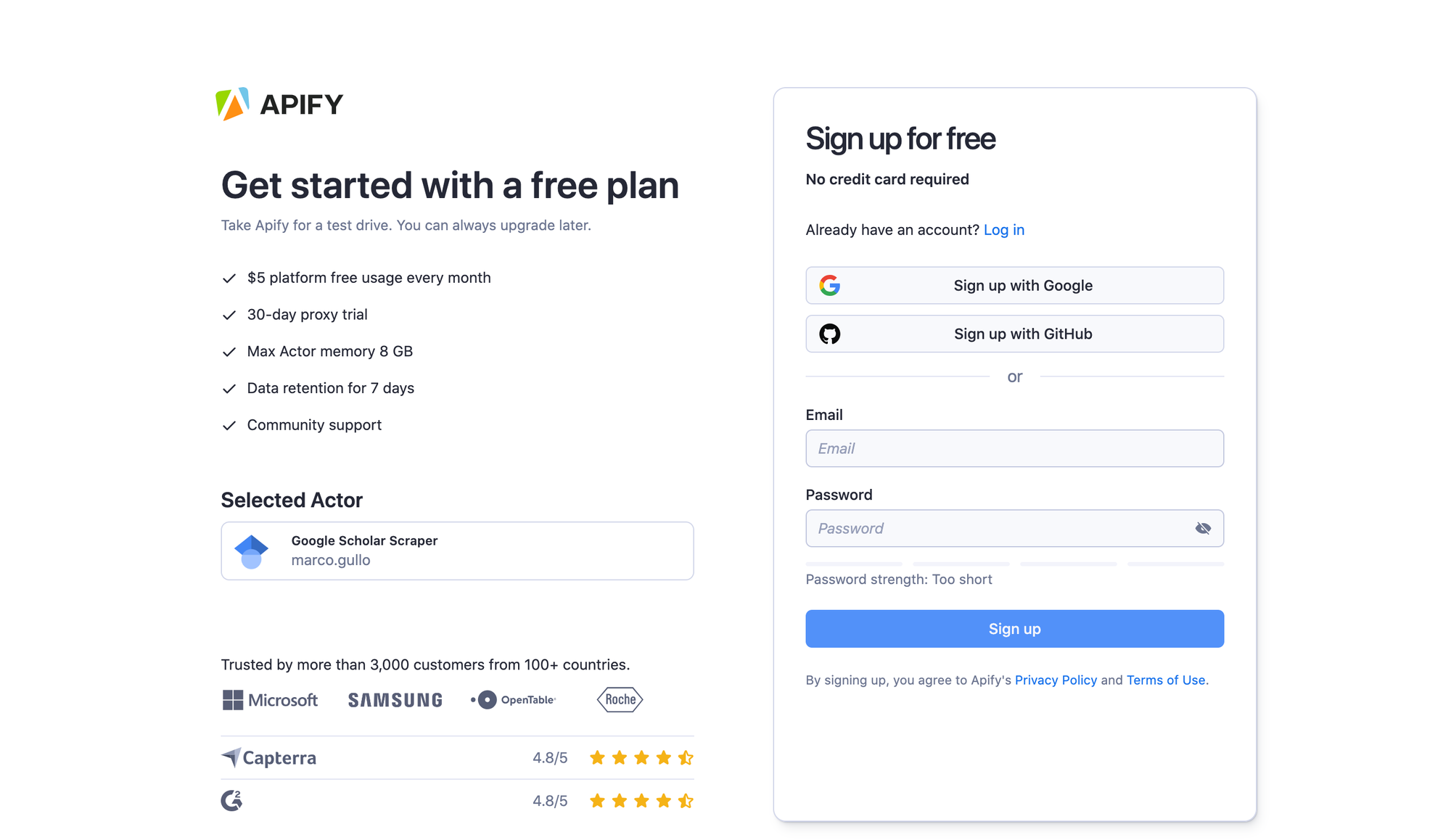Click the Roche logo
This screenshot has height=840, width=1451.
[620, 699]
